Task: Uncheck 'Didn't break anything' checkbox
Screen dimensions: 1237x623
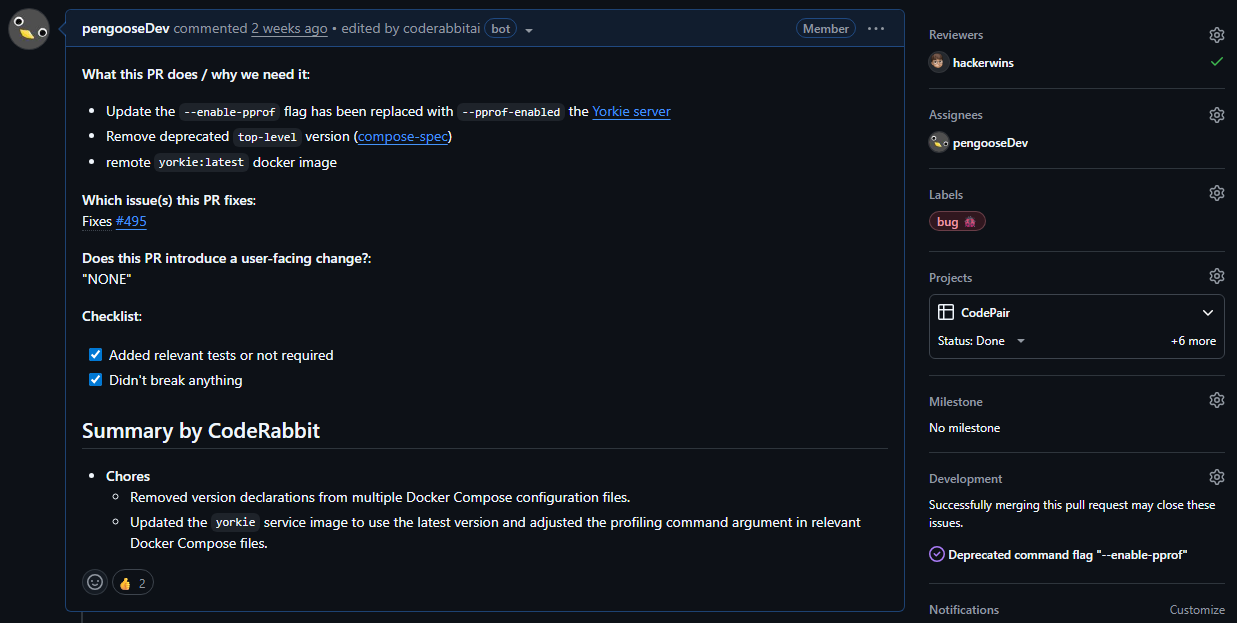Action: point(96,380)
